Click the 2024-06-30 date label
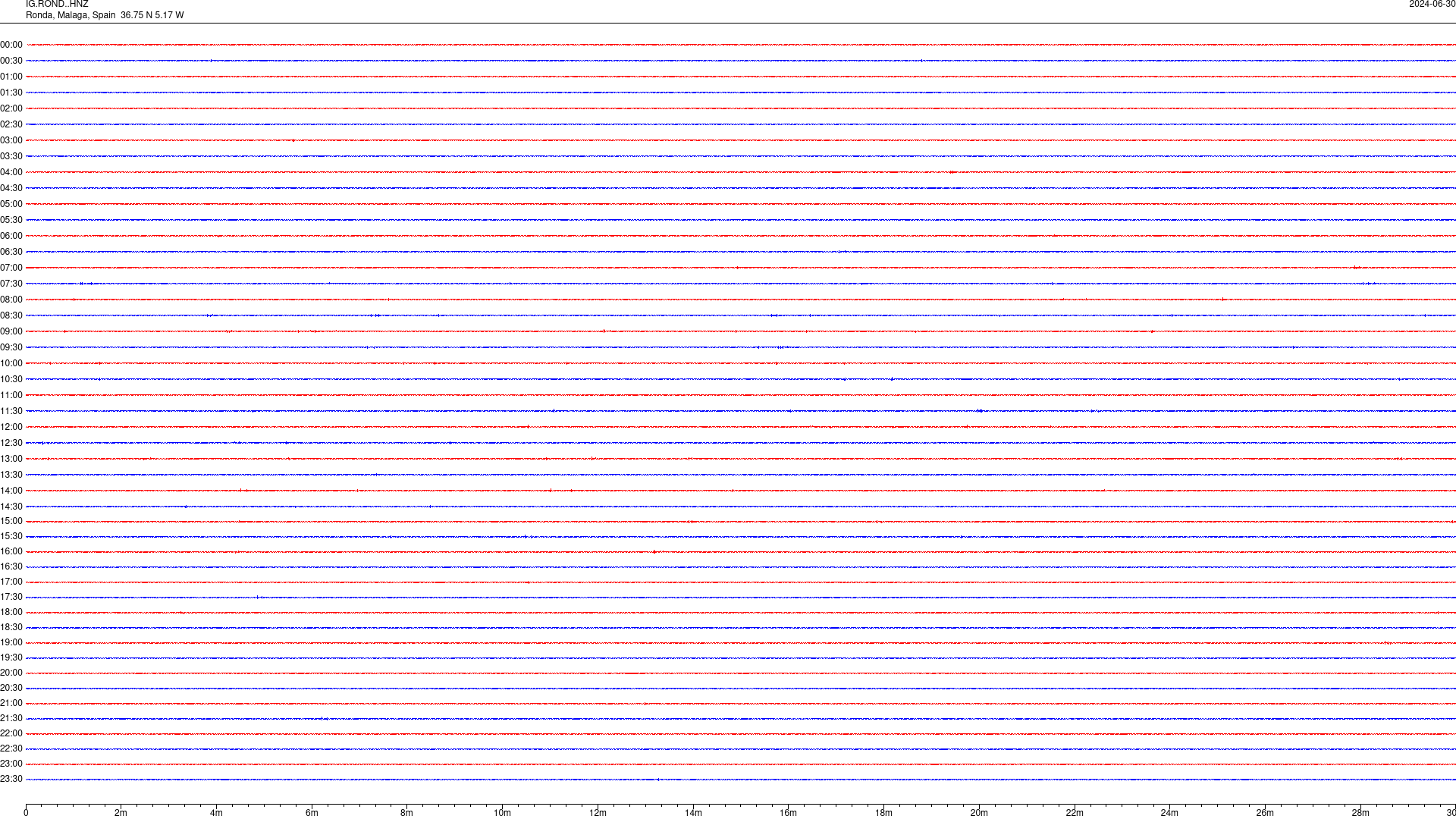1456x819 pixels. 1432,4
